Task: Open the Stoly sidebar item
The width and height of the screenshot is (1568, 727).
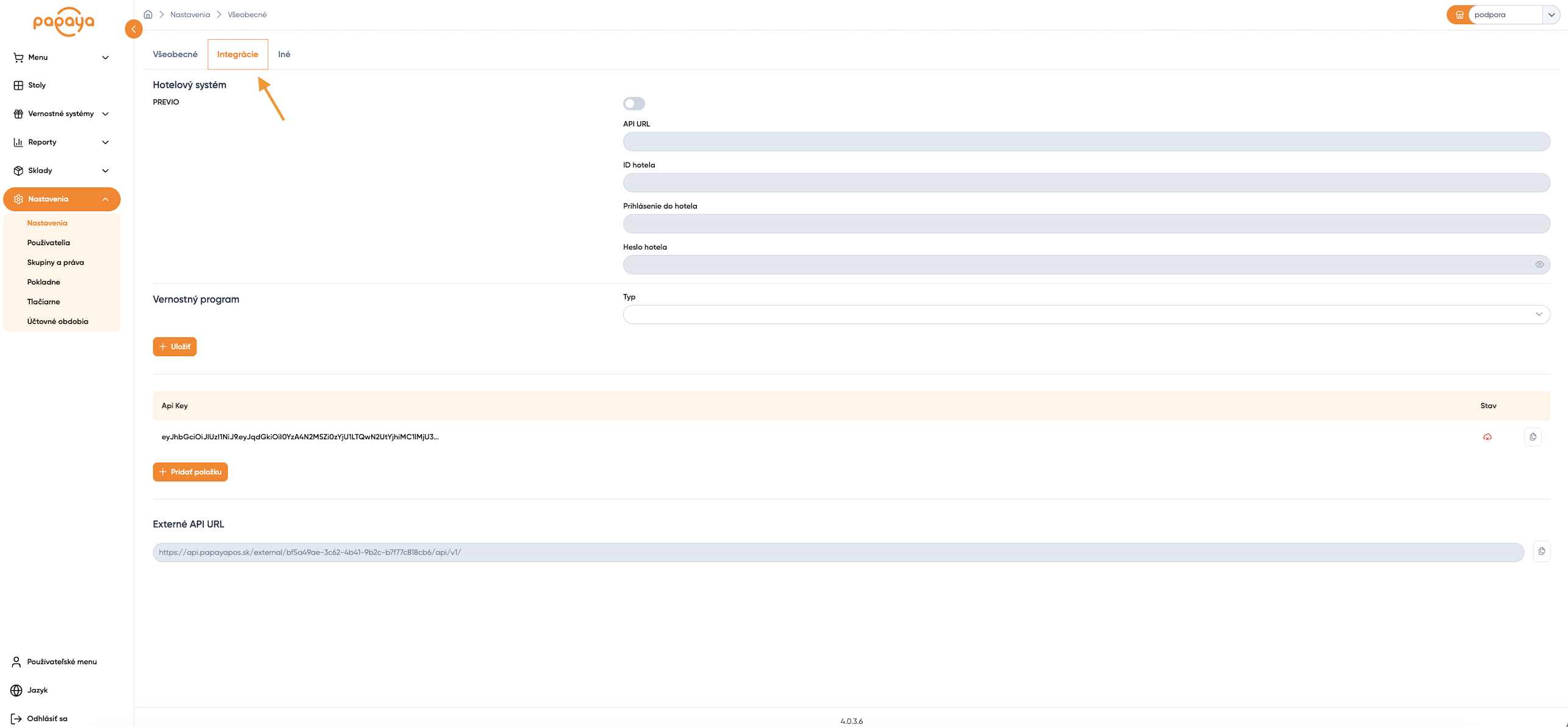Action: click(x=37, y=85)
